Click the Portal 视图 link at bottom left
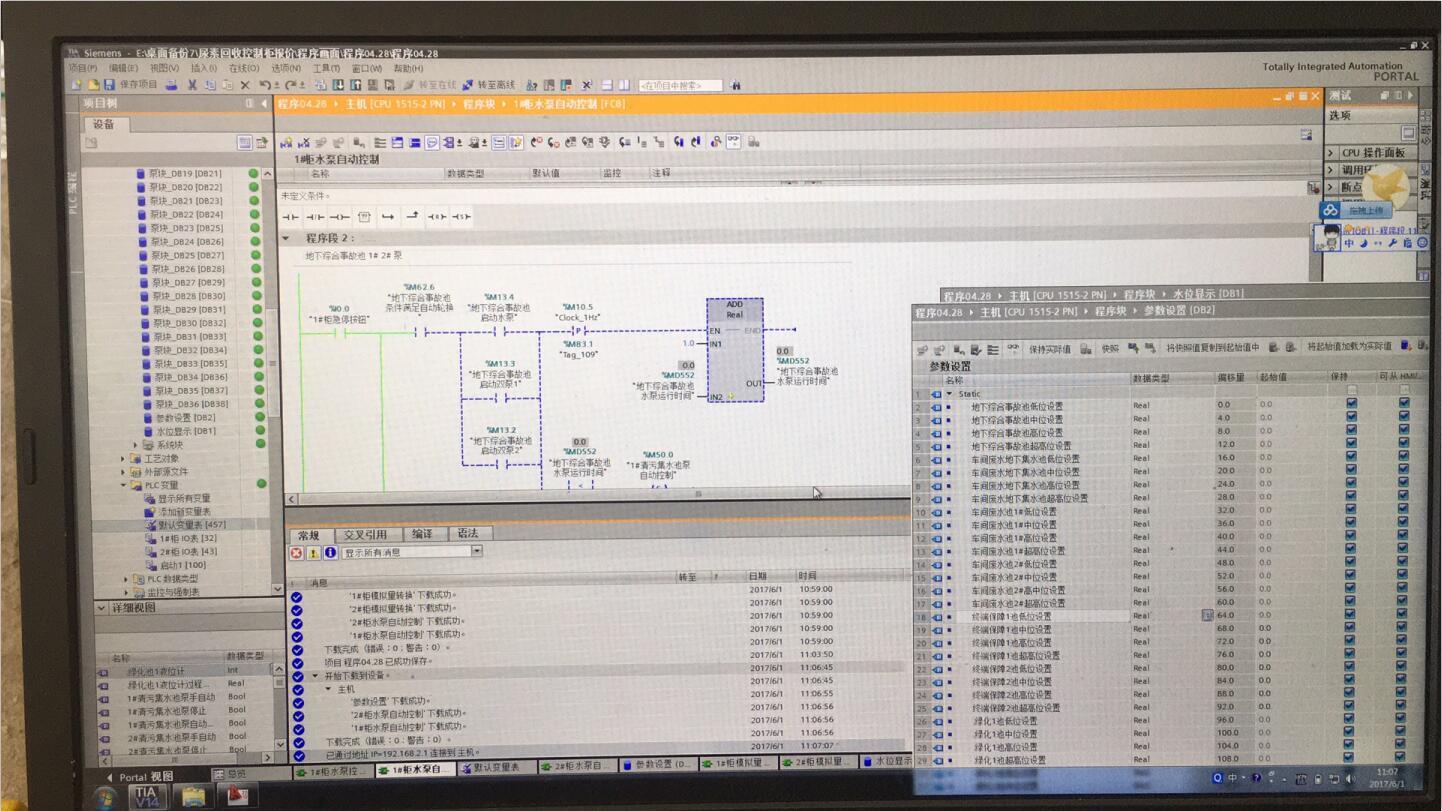1442x811 pixels. pyautogui.click(x=146, y=776)
